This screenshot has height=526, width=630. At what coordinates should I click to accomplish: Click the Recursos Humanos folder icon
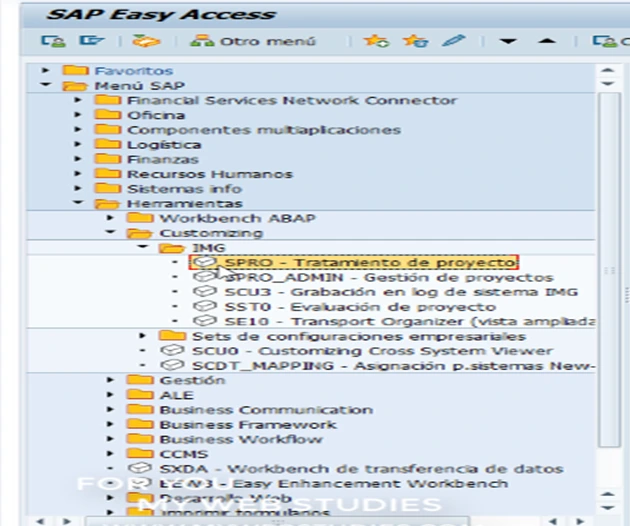click(x=107, y=173)
